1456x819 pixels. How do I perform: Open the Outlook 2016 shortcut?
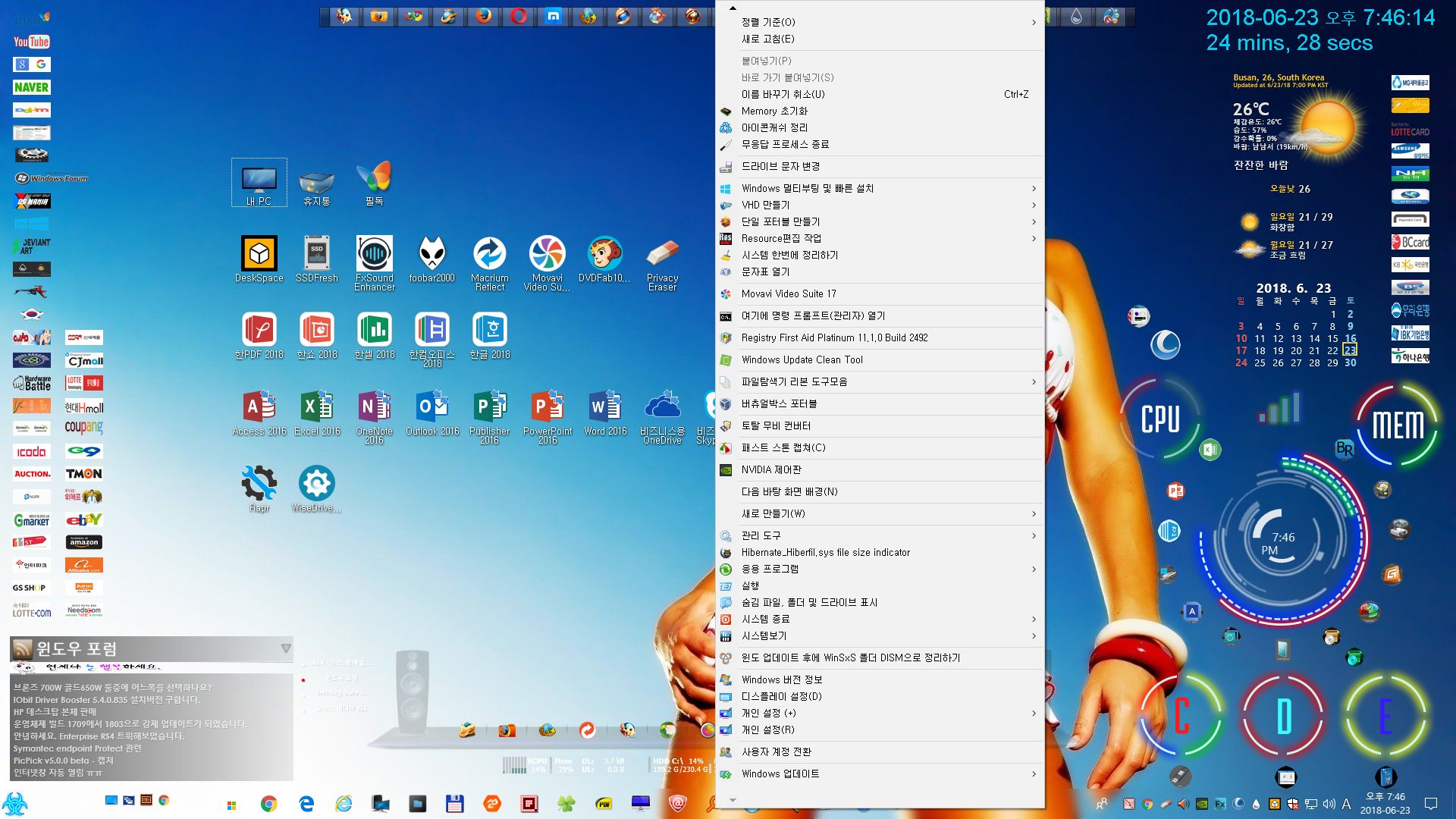click(x=432, y=412)
